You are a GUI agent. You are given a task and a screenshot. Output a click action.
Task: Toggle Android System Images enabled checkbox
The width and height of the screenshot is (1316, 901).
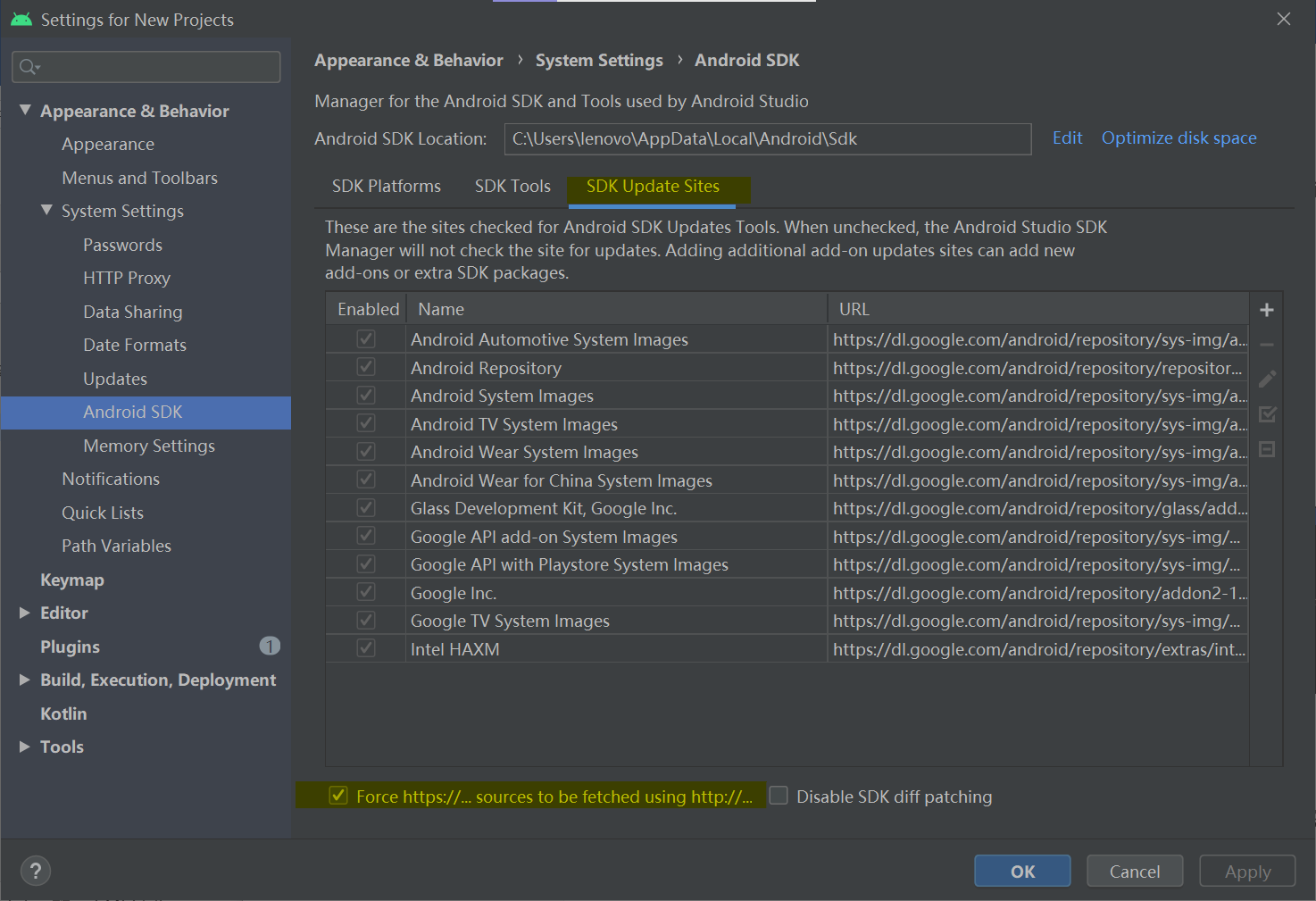(366, 396)
